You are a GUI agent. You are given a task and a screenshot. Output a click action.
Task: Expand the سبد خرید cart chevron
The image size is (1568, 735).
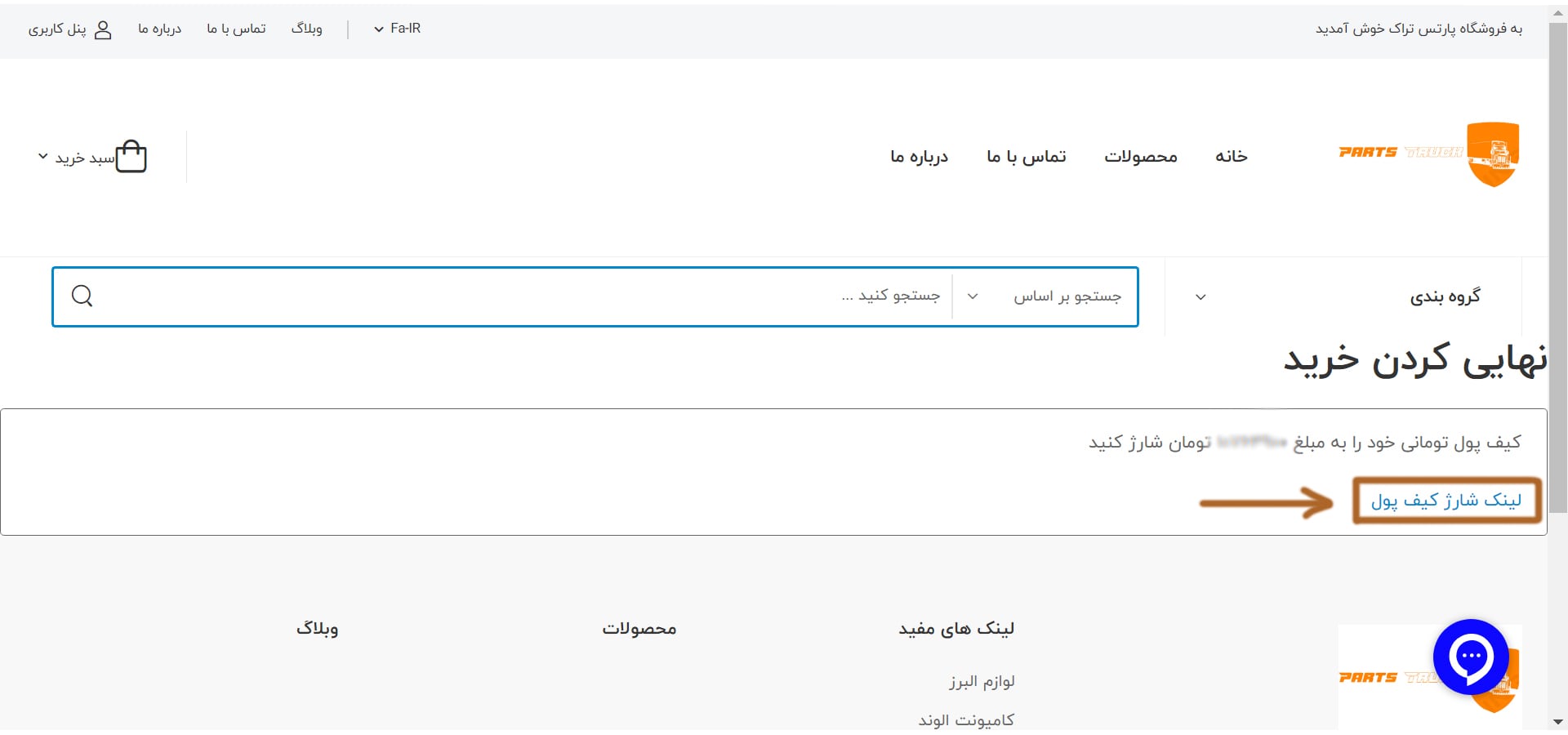(43, 156)
